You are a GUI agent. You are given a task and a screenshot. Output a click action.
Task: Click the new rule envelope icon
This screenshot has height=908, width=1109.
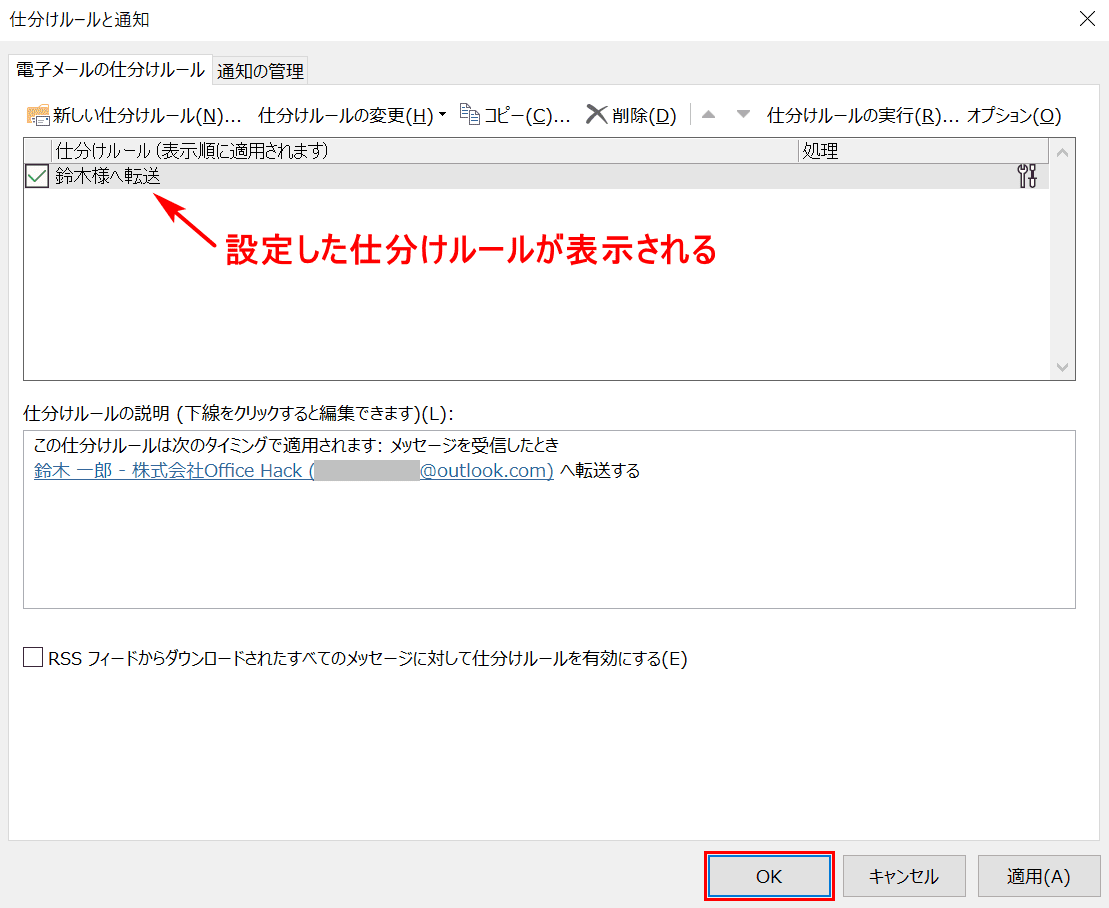(38, 116)
